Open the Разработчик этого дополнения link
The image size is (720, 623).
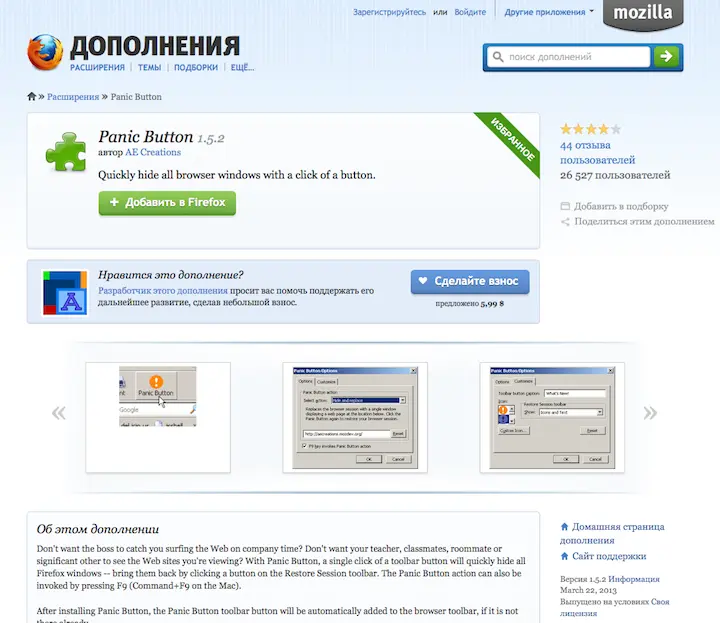coord(163,291)
